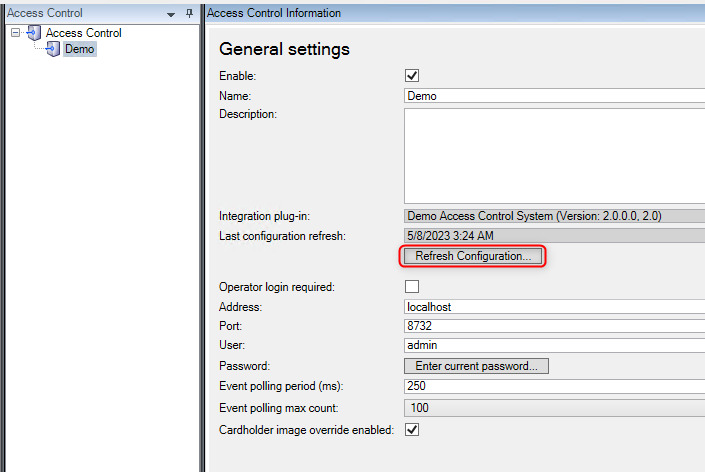Collapse the Access Control tree node
This screenshot has width=705, height=472.
16,33
